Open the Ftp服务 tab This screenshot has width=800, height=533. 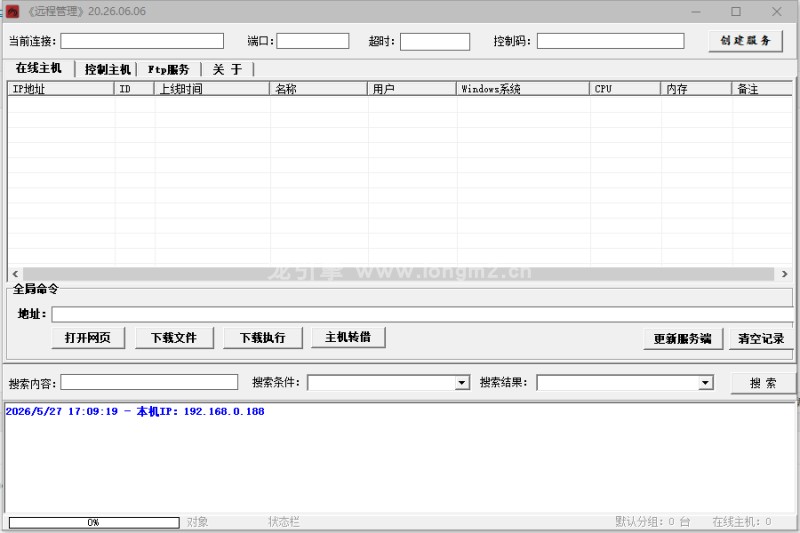tap(168, 69)
